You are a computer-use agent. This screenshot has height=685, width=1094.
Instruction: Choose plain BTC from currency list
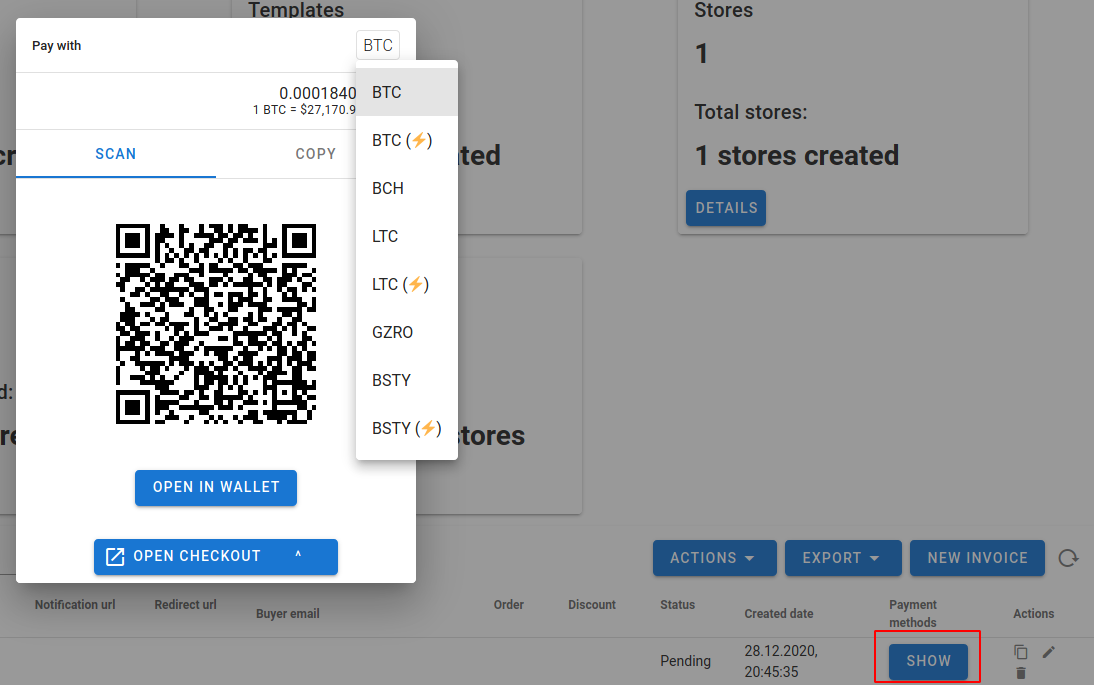(407, 92)
